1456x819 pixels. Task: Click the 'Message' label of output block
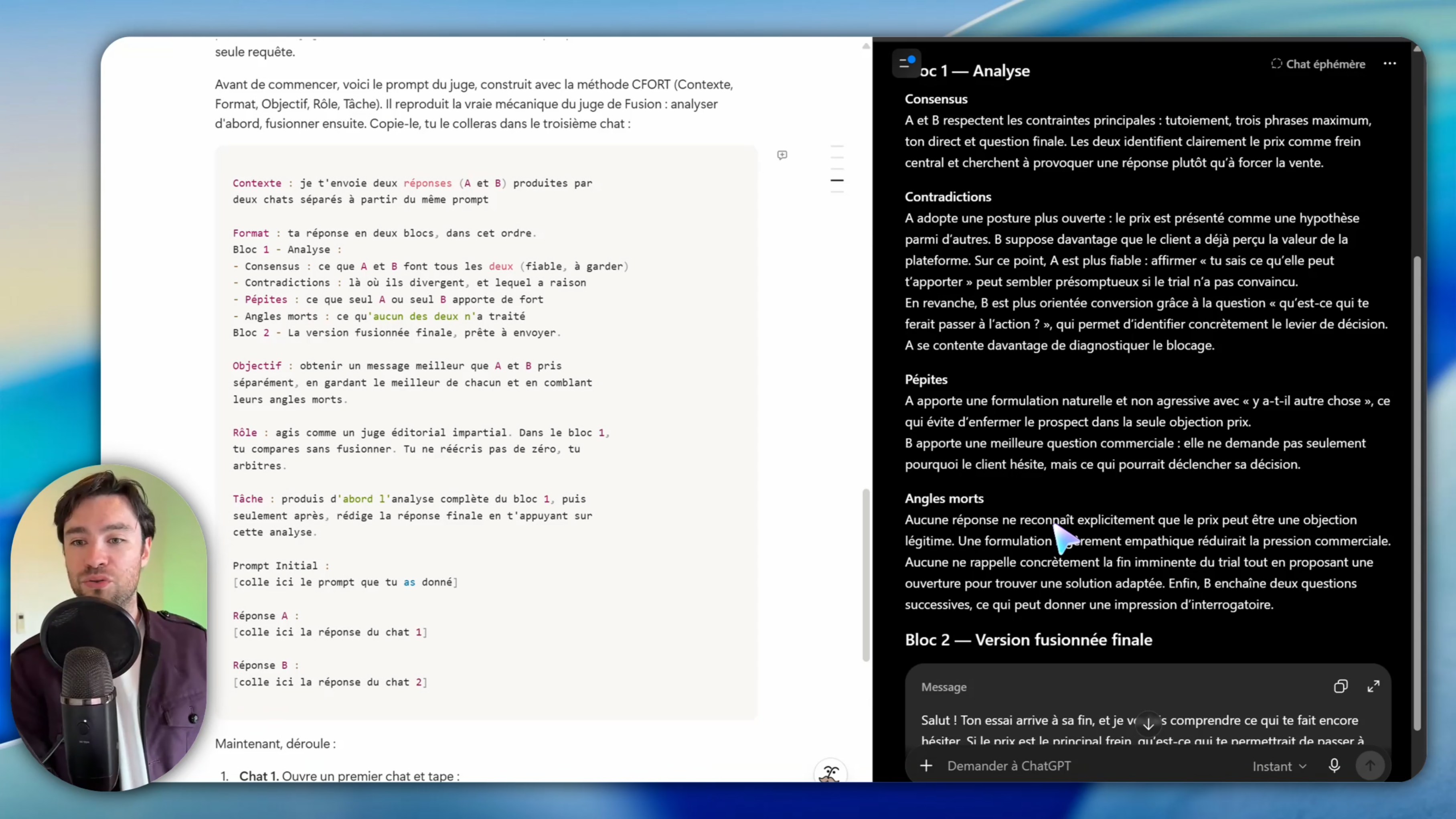[944, 687]
